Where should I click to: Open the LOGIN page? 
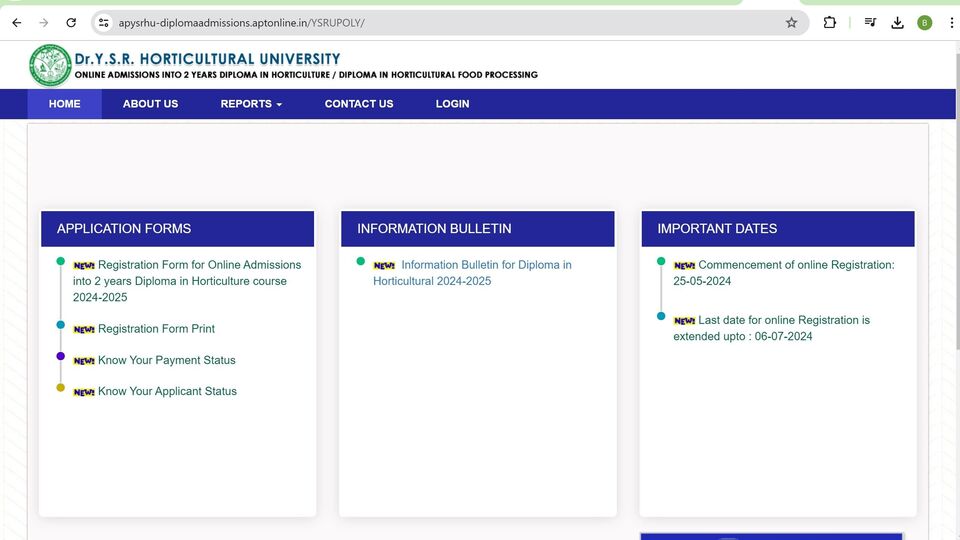click(x=452, y=104)
